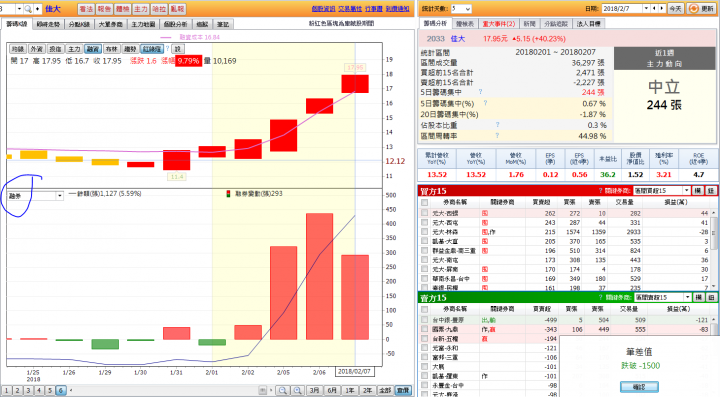Image resolution: width=720 pixels, height=397 pixels.
Task: Switch to the 法人目標 tab
Action: pos(589,24)
